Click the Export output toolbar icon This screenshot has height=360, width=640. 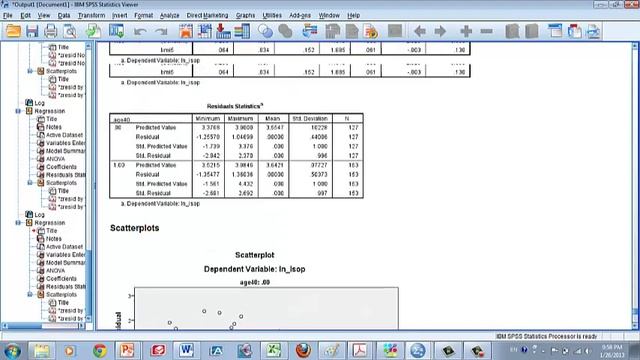pos(93,31)
